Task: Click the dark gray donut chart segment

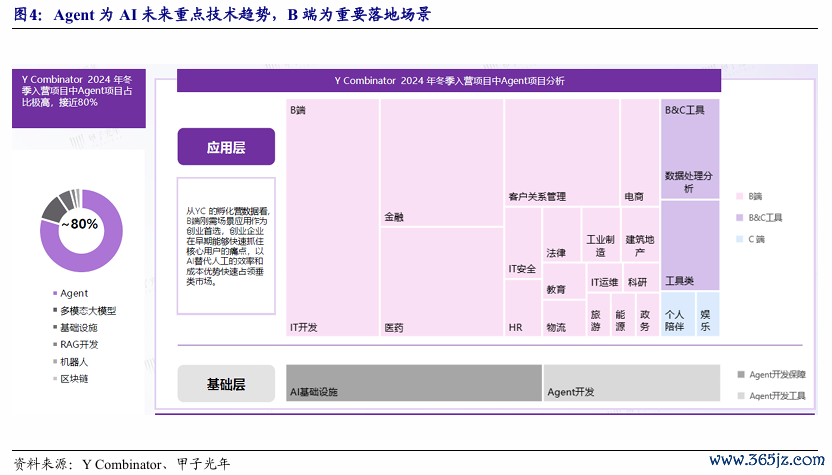Action: click(x=51, y=210)
